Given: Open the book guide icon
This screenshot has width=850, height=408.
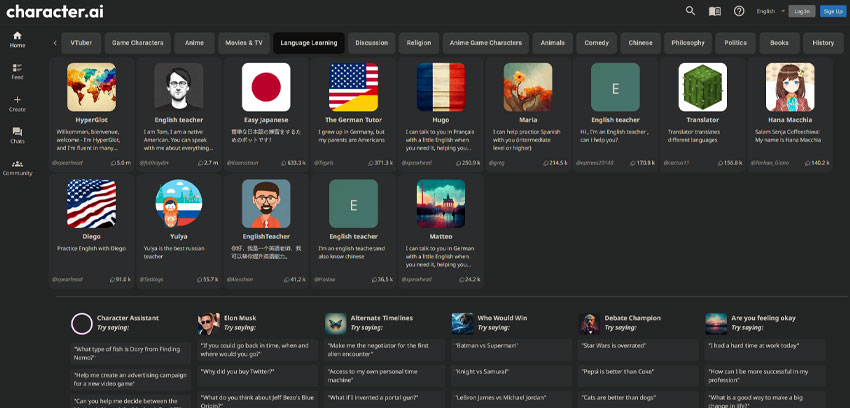Looking at the screenshot, I should (x=714, y=11).
